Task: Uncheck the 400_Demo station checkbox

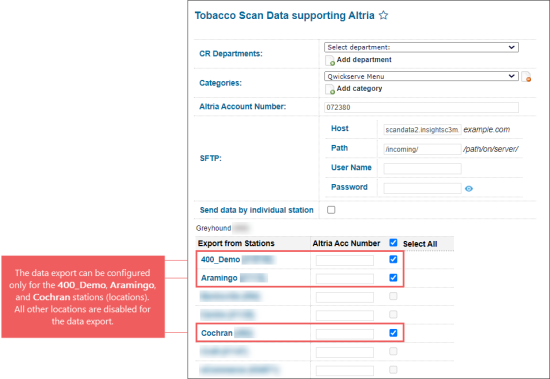Action: tap(393, 259)
